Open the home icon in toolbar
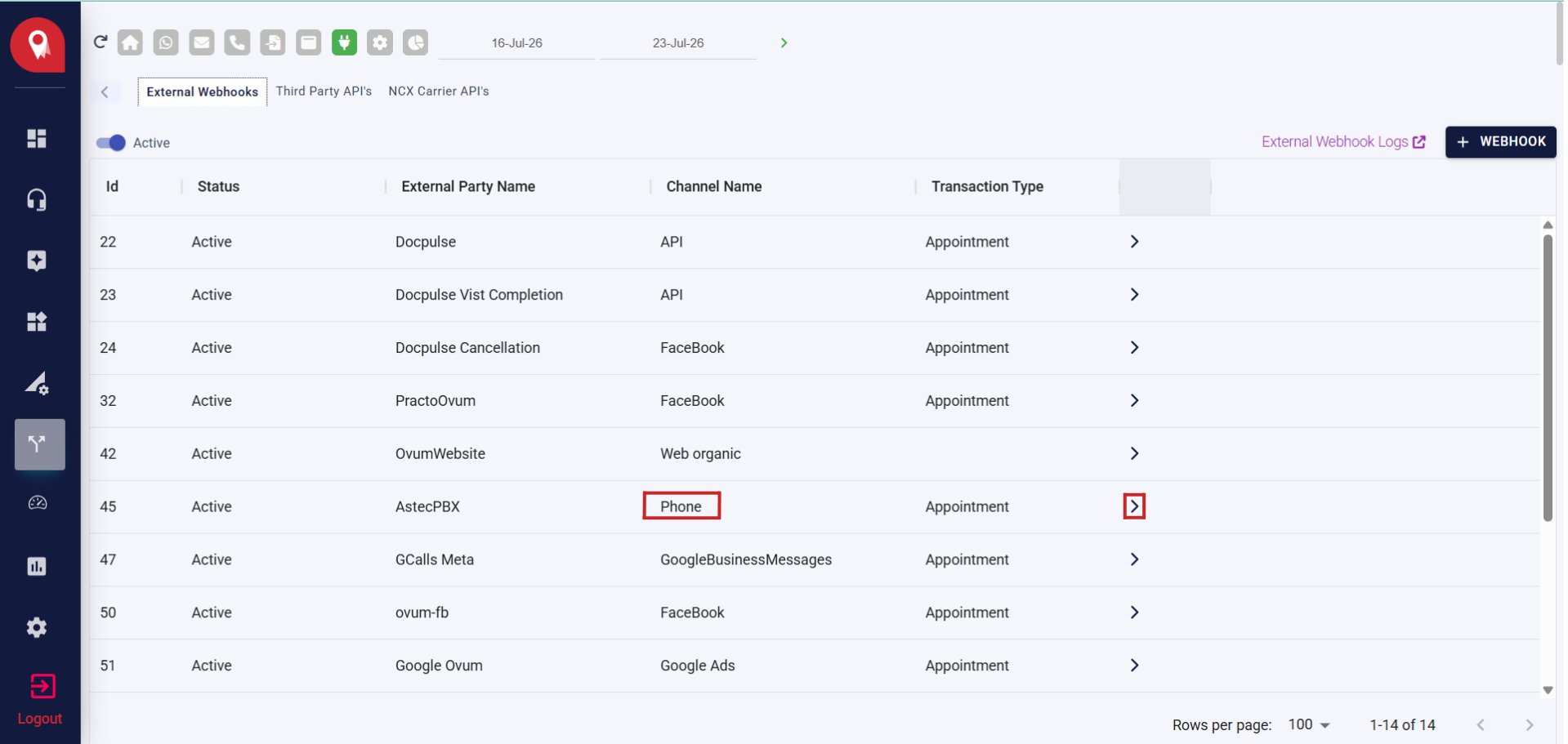This screenshot has height=744, width=1568. pyautogui.click(x=130, y=42)
